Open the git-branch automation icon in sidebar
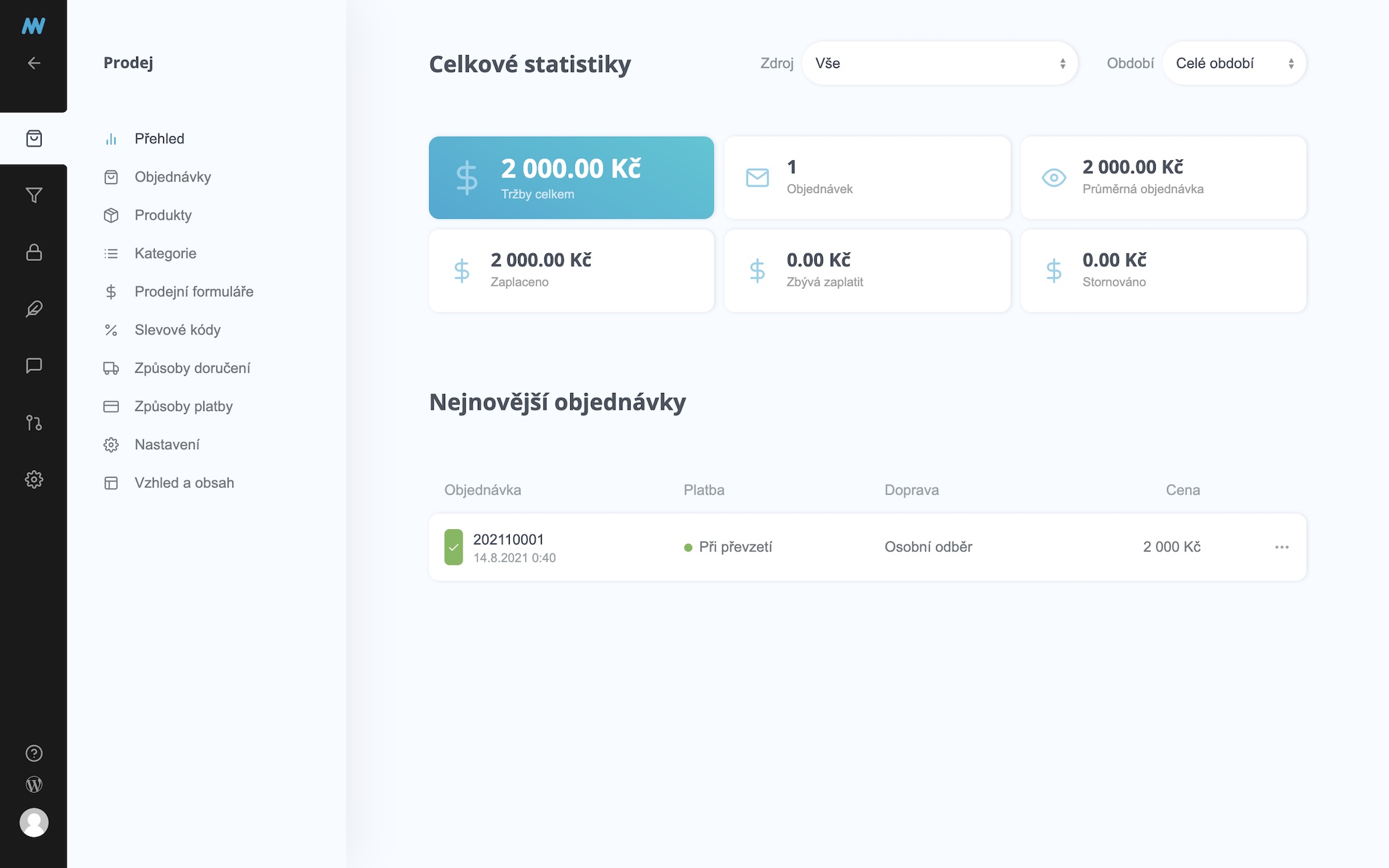 coord(33,422)
